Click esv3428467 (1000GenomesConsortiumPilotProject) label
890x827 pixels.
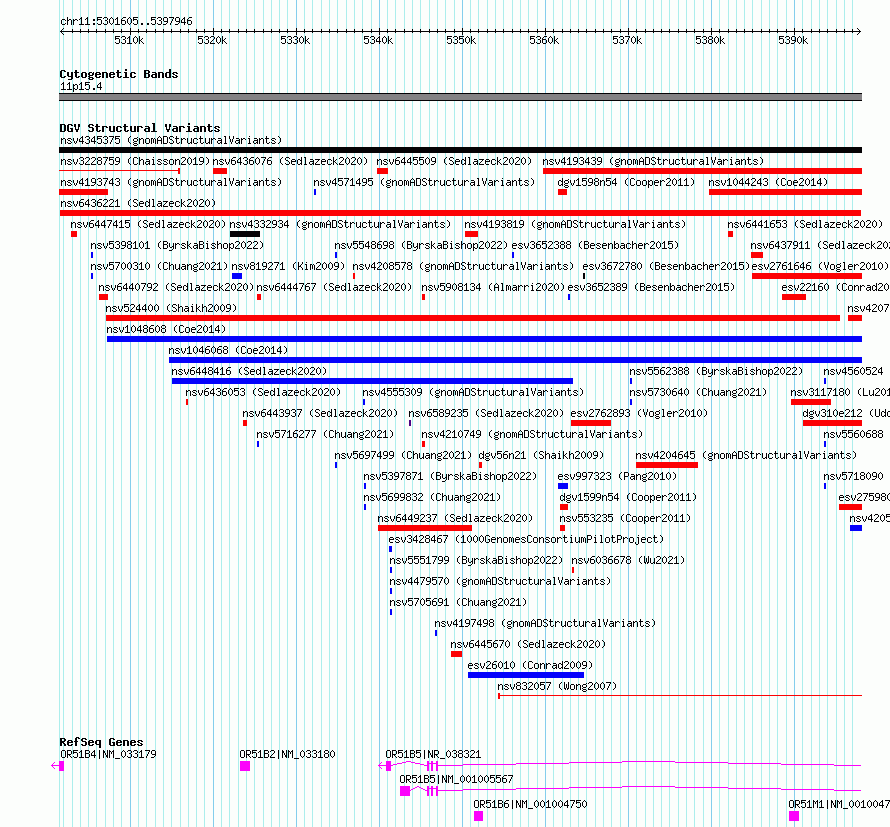[x=526, y=539]
